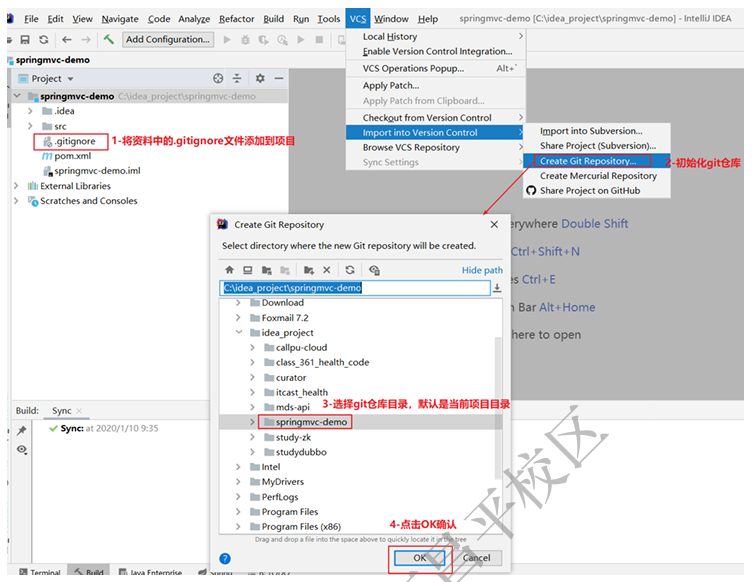Click Project directory icon in dialog
This screenshot has width=756, height=582.
pos(267,270)
